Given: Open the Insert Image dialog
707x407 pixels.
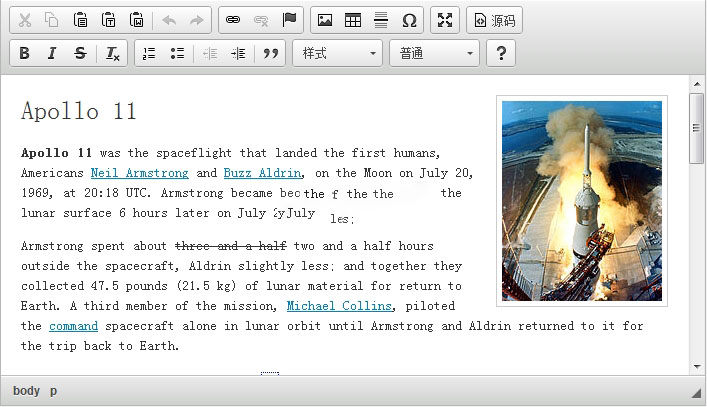Looking at the screenshot, I should coord(325,20).
